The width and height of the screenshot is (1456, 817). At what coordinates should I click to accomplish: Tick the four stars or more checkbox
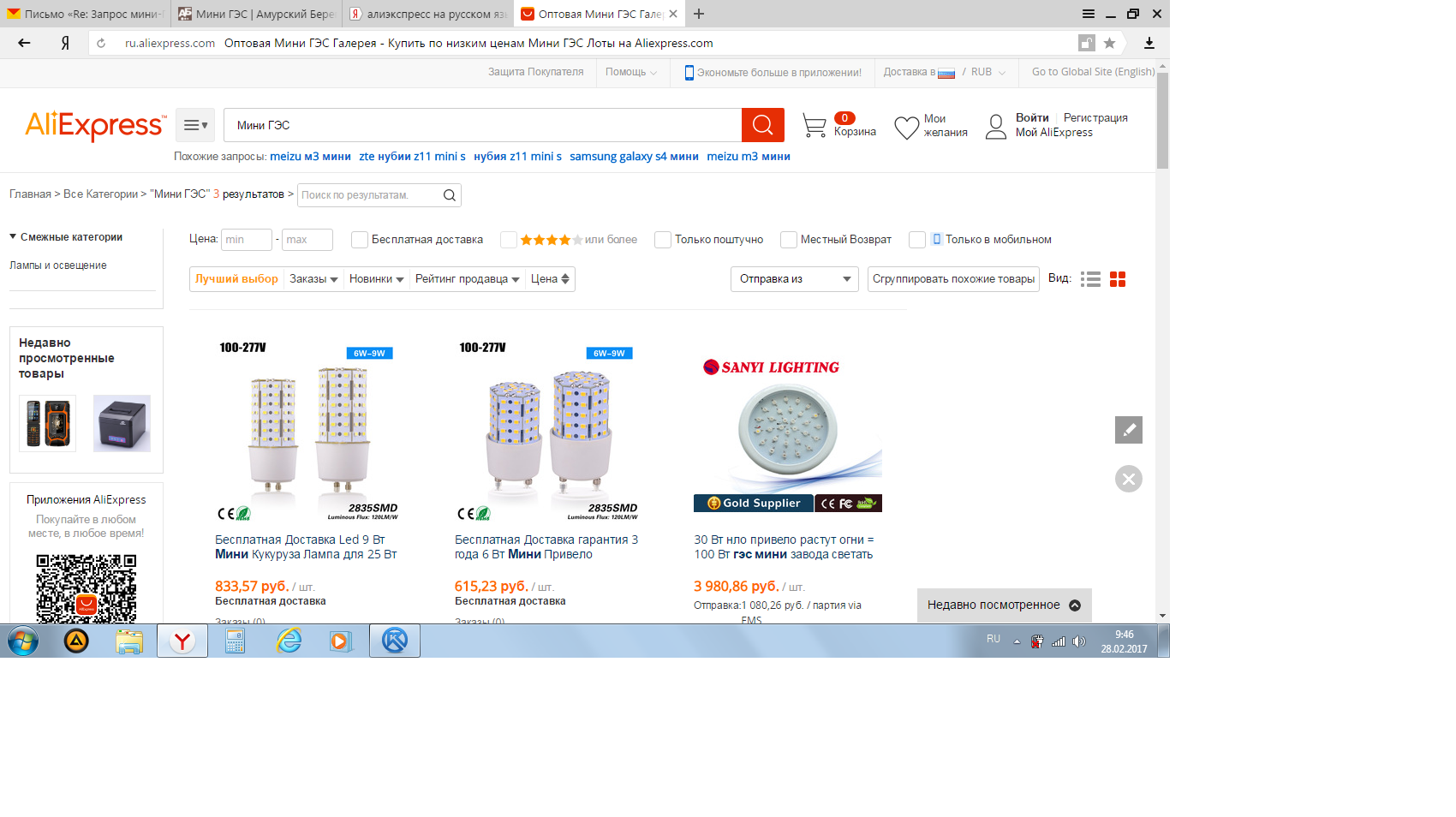[x=509, y=240]
